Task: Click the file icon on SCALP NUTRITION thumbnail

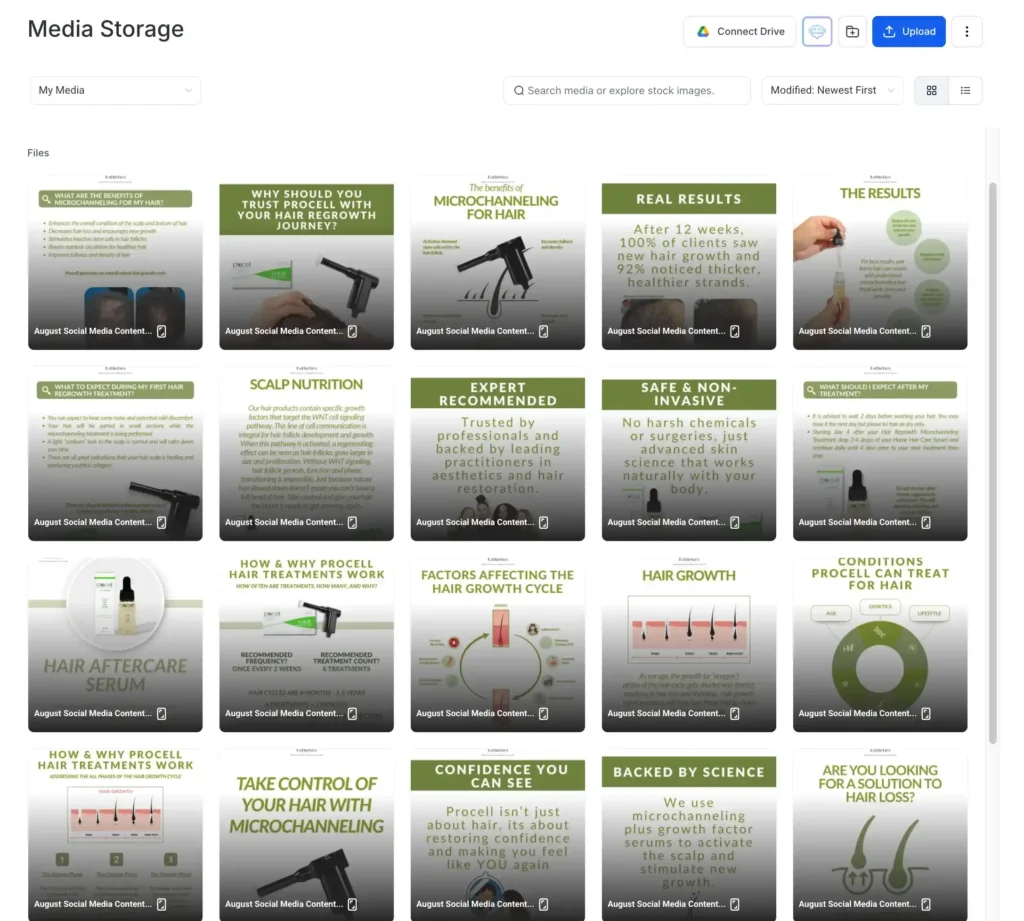Action: [352, 522]
